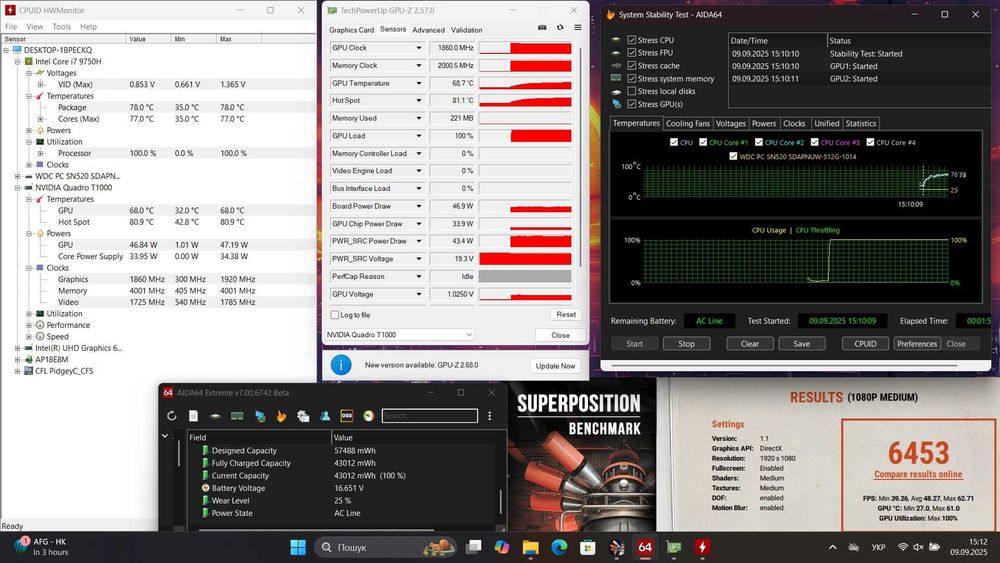Viewport: 1000px width, 563px height.
Task: Open Microsoft Store from taskbar
Action: tap(588, 547)
